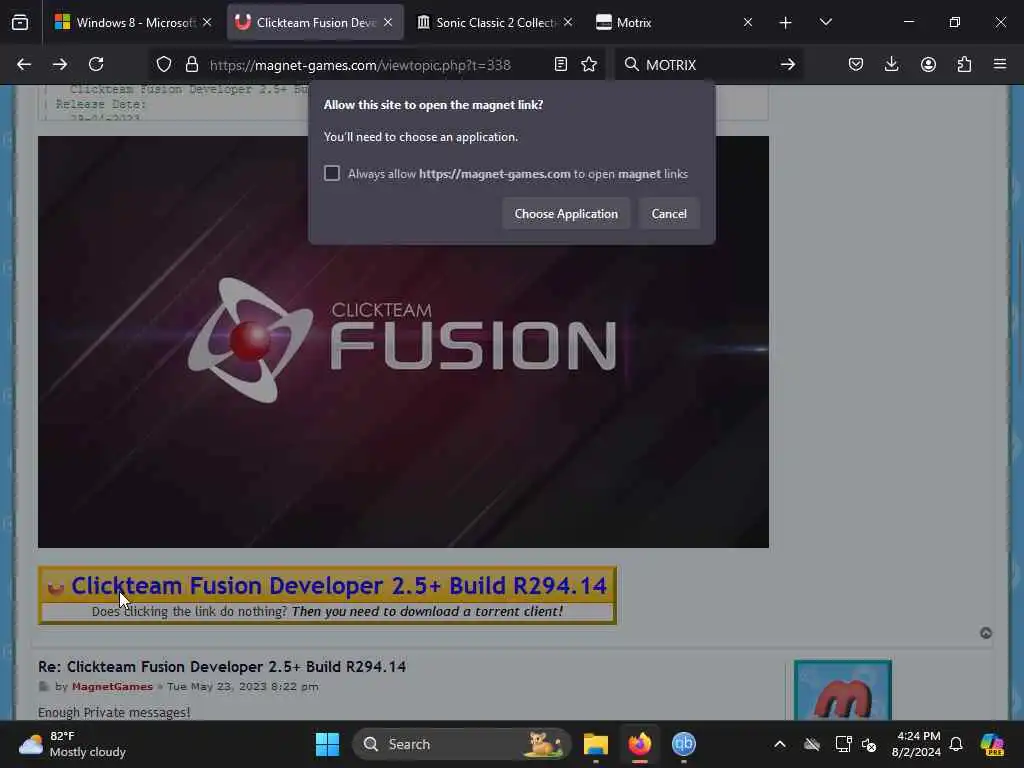Toggle reader view icon
Image resolution: width=1024 pixels, height=768 pixels.
click(560, 64)
